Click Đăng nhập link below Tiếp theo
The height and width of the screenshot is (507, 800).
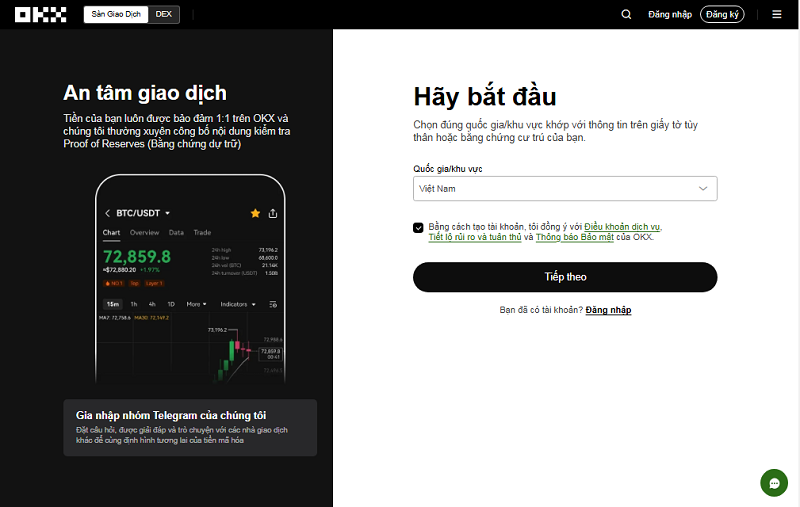tap(608, 310)
